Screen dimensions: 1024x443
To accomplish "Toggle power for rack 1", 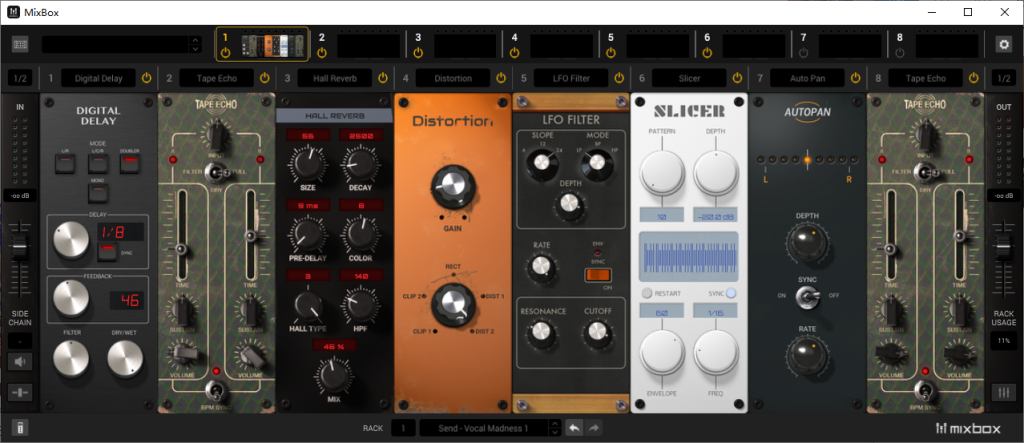I will [225, 52].
